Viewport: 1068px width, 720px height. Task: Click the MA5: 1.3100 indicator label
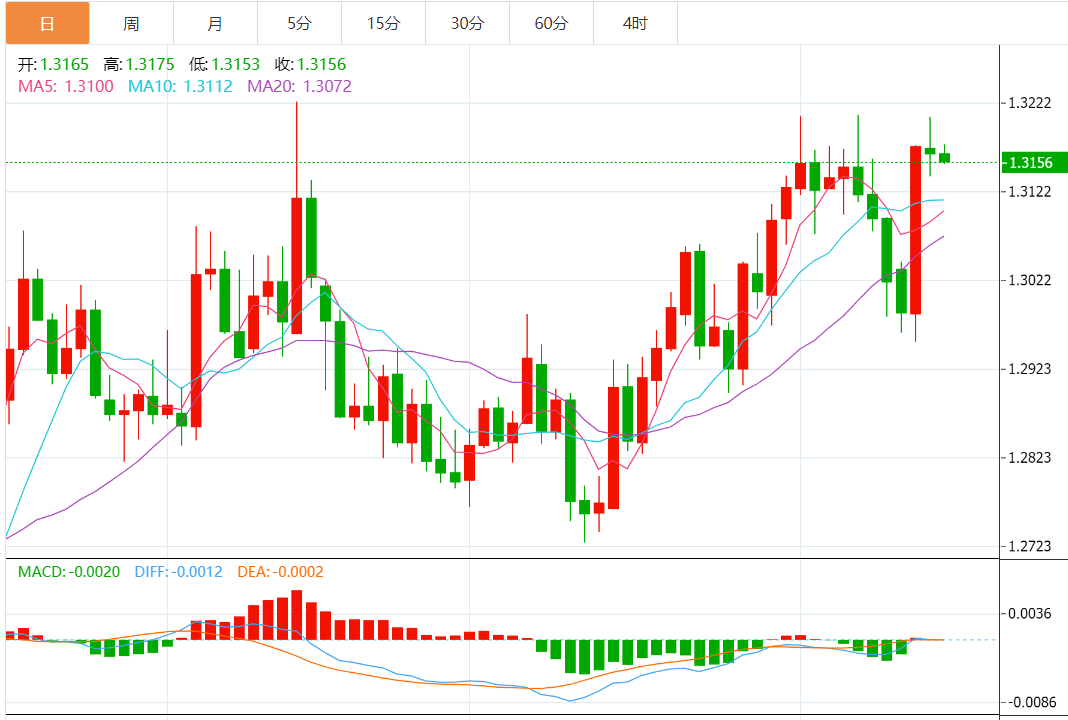tap(65, 87)
